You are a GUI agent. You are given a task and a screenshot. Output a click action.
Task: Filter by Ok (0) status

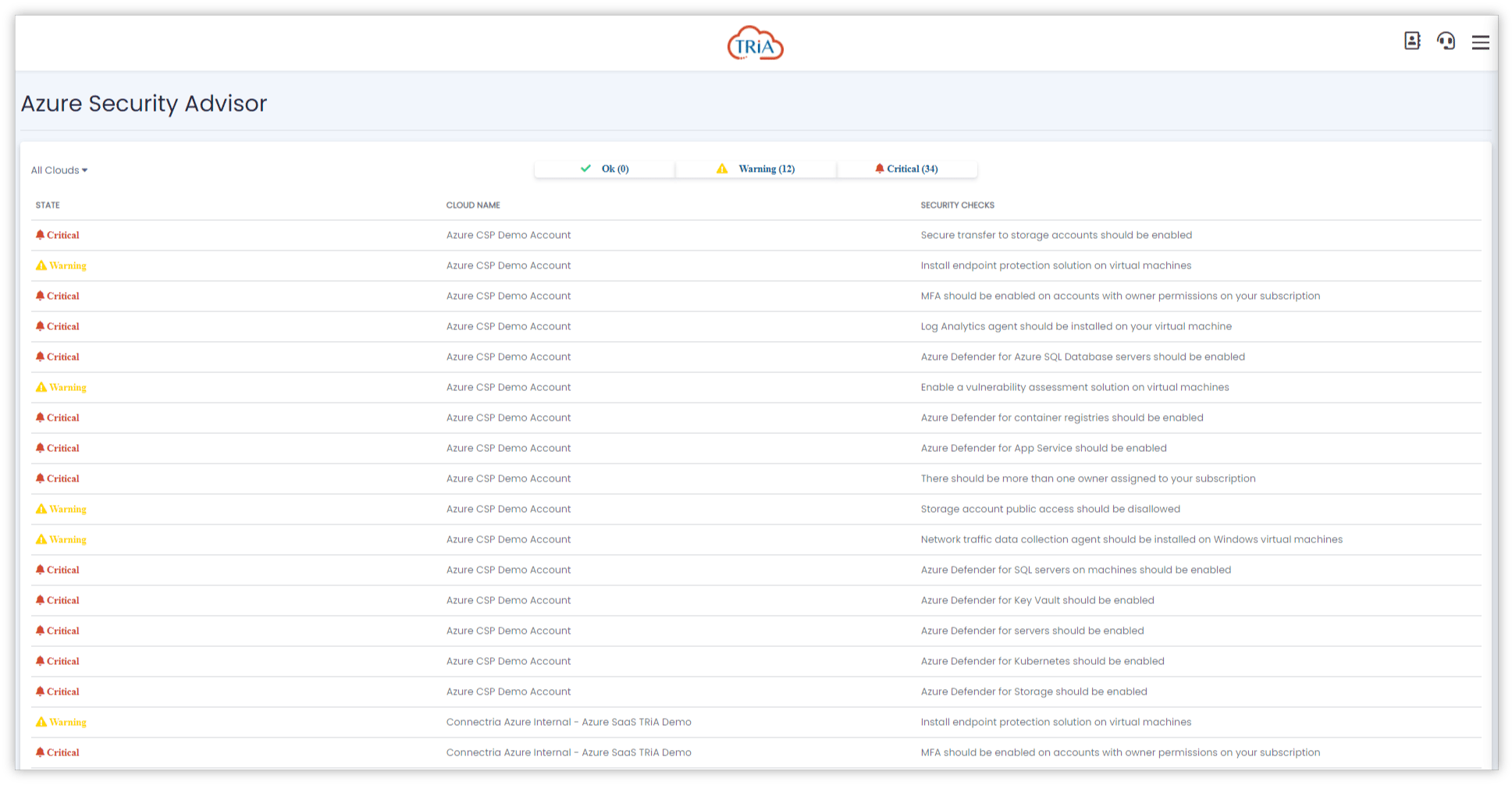point(604,169)
